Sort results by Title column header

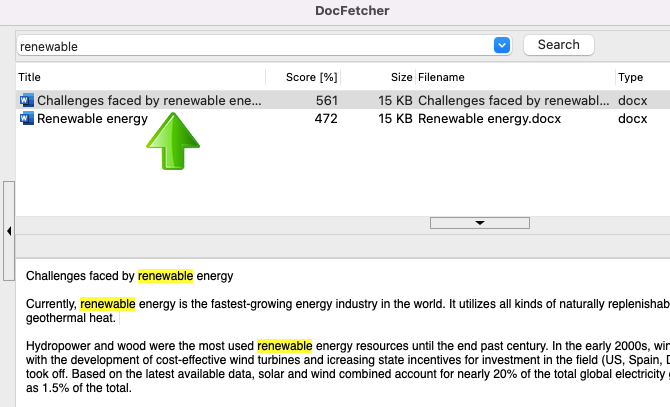click(x=29, y=77)
